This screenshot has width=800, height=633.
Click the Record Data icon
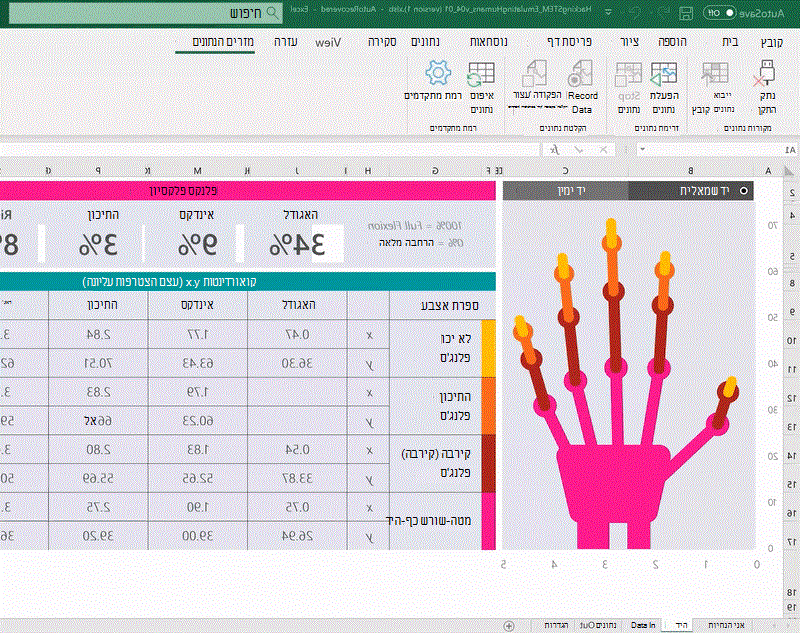coord(581,73)
